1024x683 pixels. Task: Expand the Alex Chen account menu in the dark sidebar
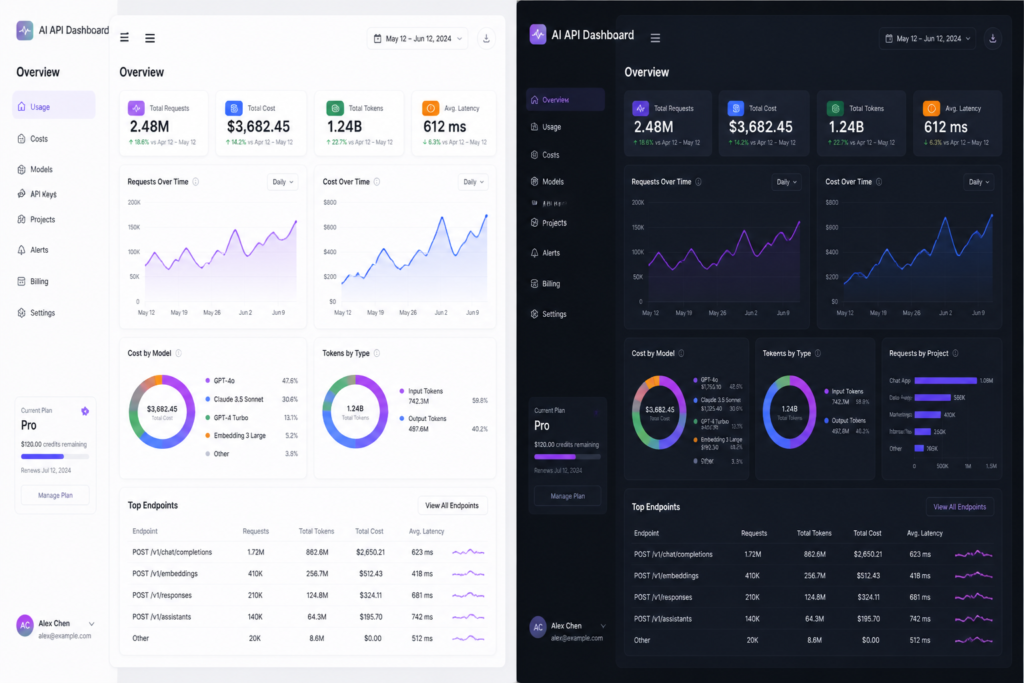pyautogui.click(x=603, y=626)
